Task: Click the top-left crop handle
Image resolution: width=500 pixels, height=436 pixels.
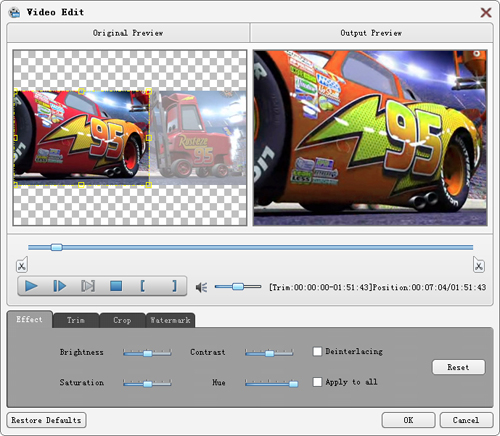Action: click(15, 91)
